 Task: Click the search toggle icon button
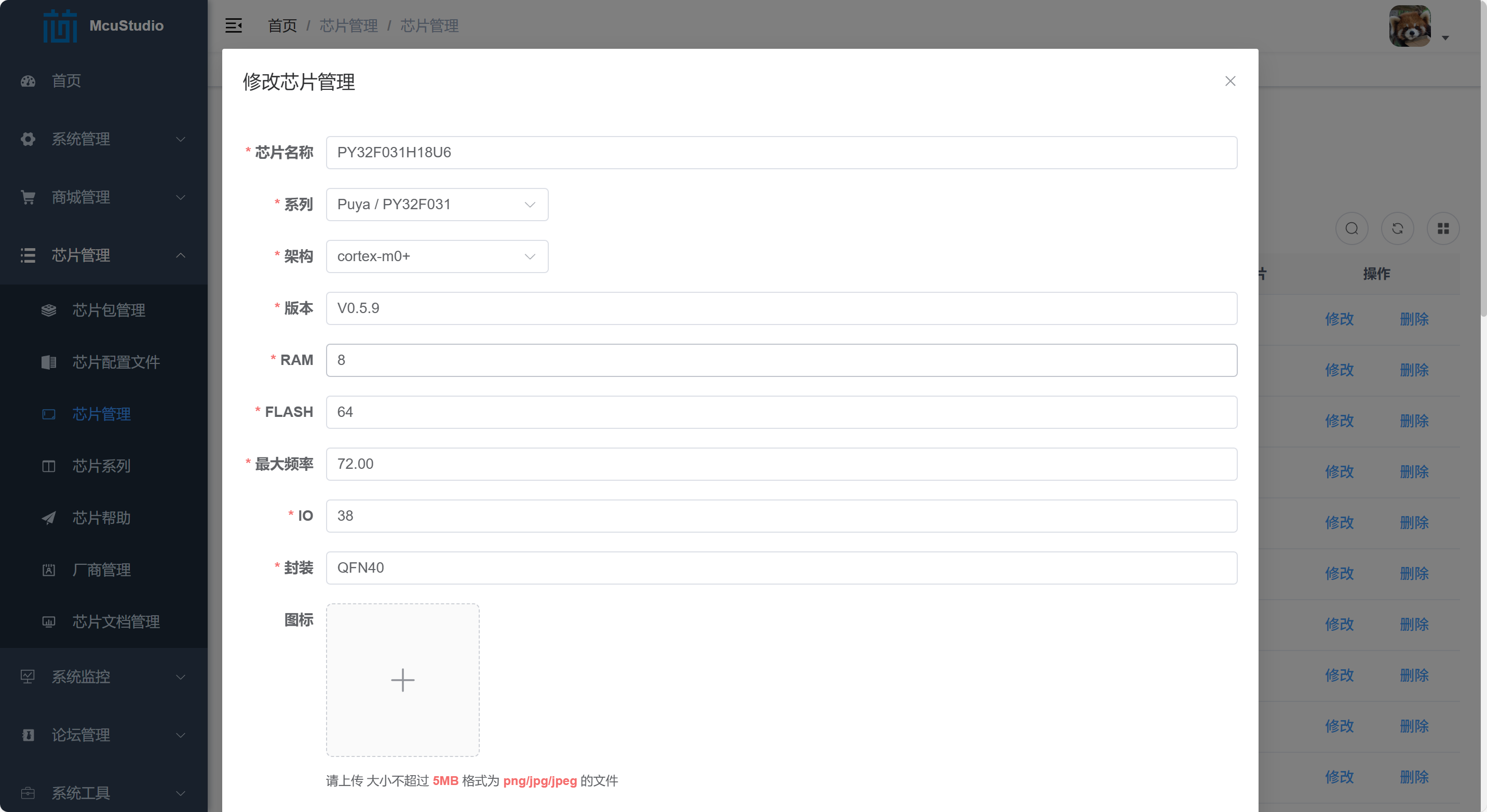(1351, 228)
